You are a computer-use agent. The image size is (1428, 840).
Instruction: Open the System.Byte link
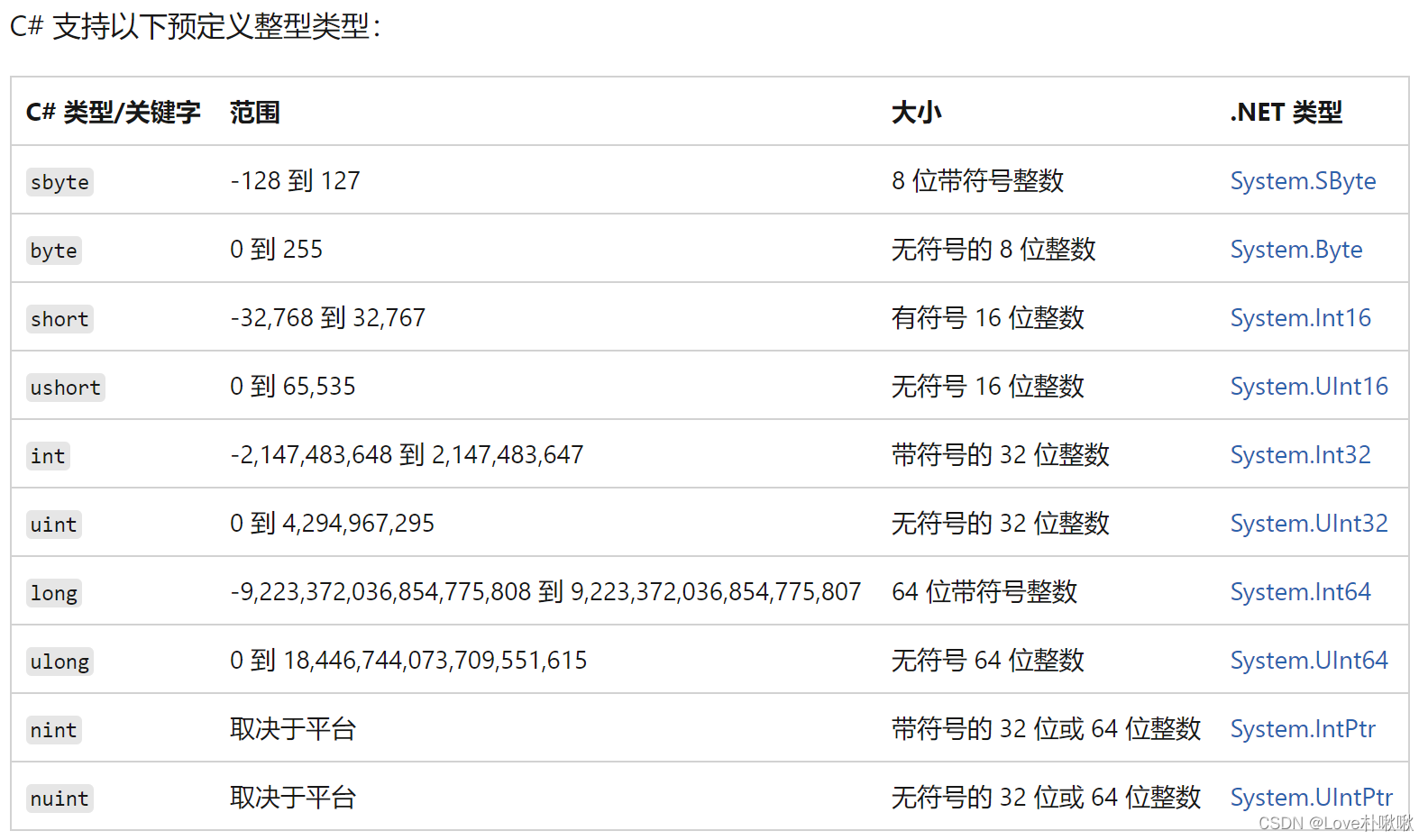click(1296, 250)
